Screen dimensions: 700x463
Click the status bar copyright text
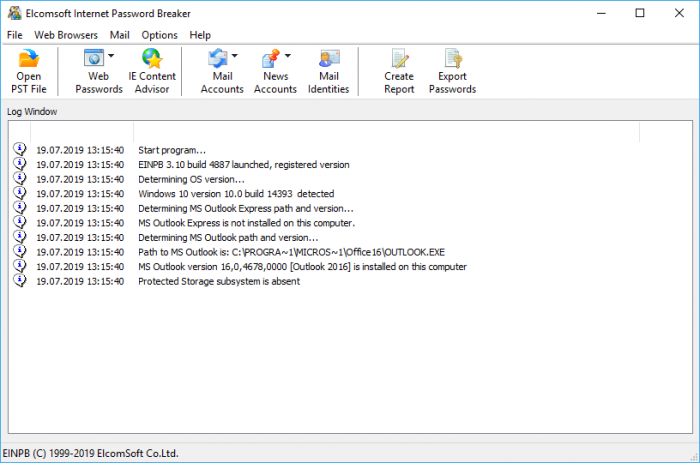click(x=91, y=453)
